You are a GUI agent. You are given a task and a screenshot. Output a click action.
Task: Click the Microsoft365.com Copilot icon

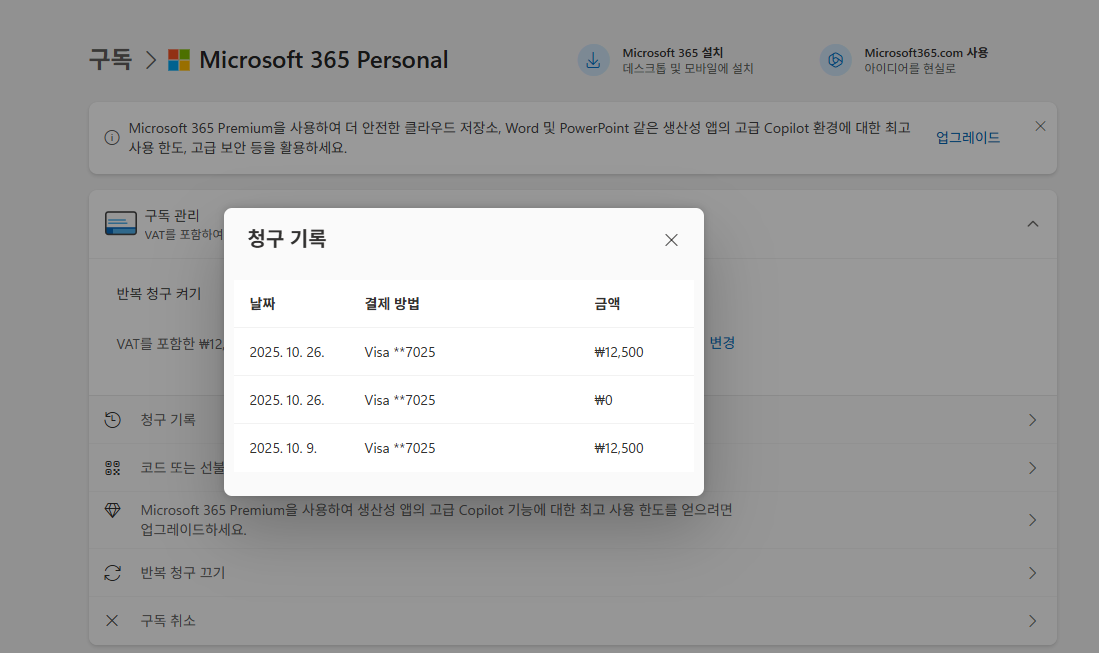(x=835, y=60)
